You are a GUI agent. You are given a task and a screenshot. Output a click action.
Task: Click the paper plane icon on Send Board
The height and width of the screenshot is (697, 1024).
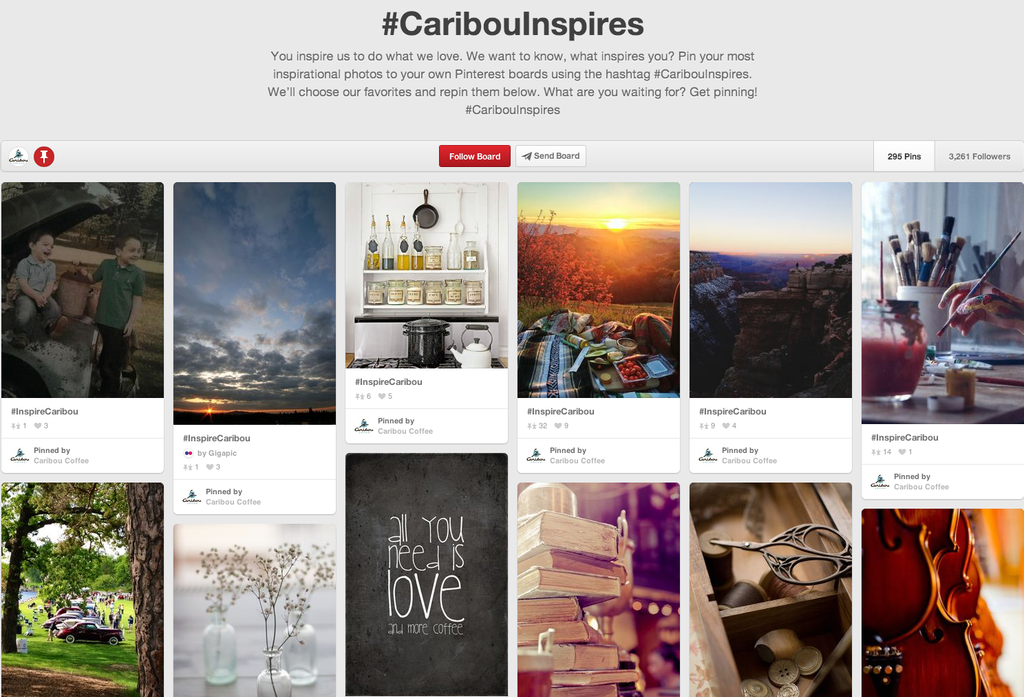526,156
